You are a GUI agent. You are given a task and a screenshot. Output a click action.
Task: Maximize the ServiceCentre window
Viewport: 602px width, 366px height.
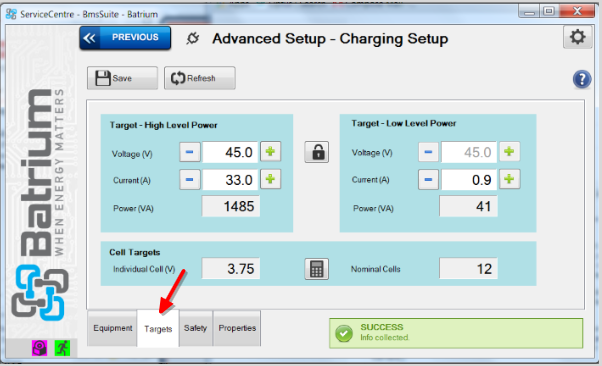point(549,12)
